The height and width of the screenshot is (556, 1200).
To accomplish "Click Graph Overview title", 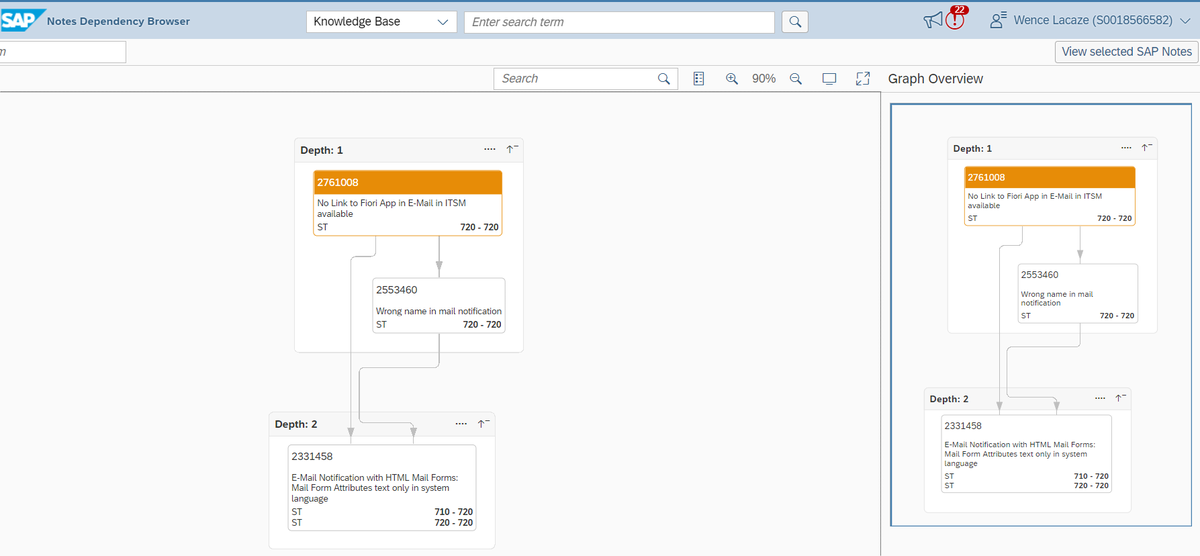I will (935, 79).
